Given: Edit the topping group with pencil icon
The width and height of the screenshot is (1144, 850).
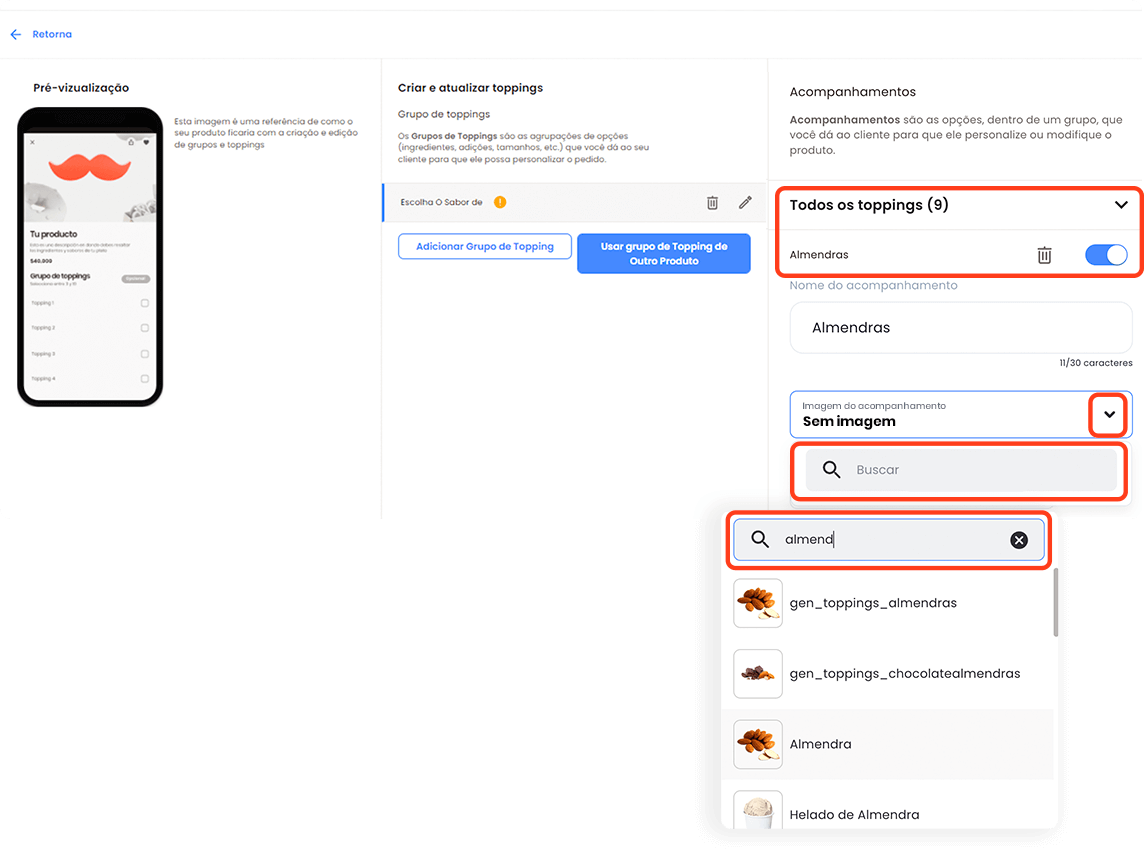Looking at the screenshot, I should 745,202.
